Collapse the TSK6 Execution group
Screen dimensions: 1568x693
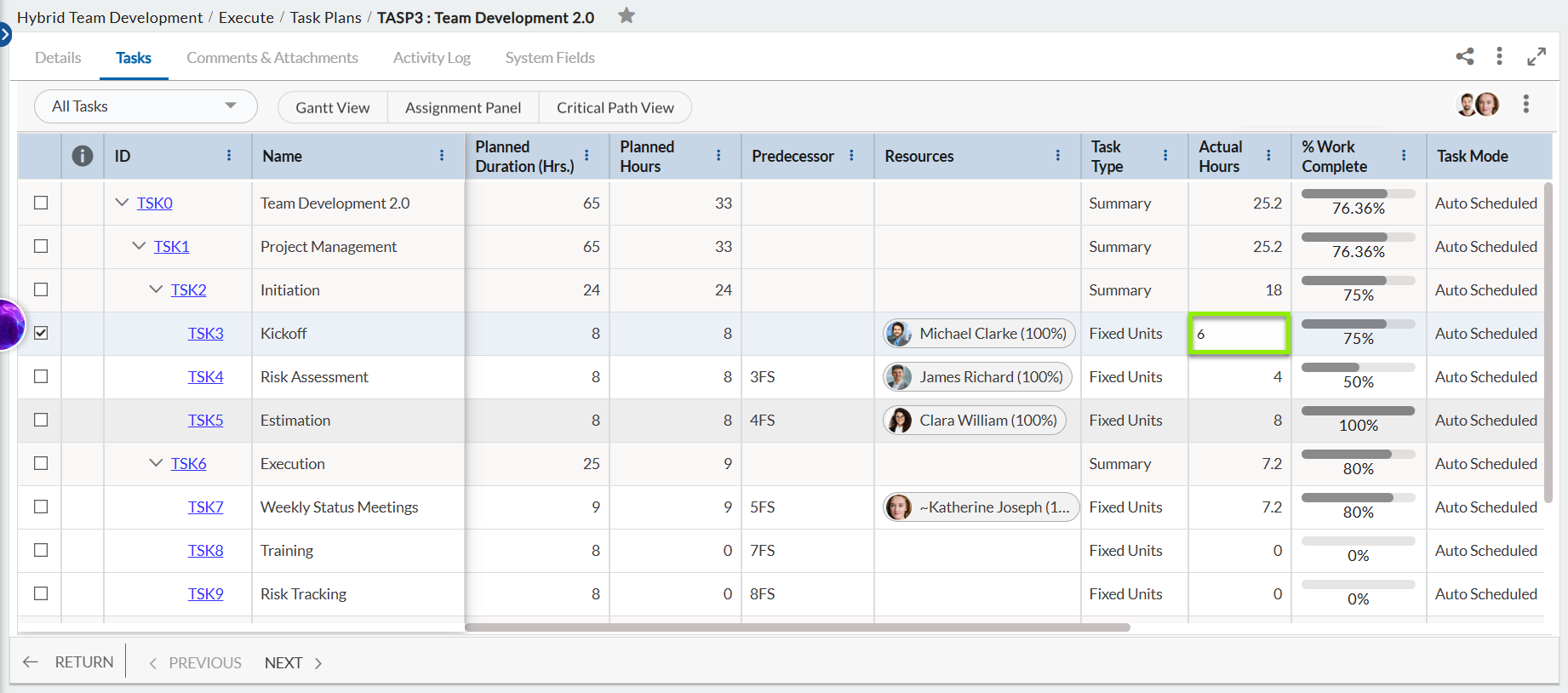pyautogui.click(x=156, y=463)
